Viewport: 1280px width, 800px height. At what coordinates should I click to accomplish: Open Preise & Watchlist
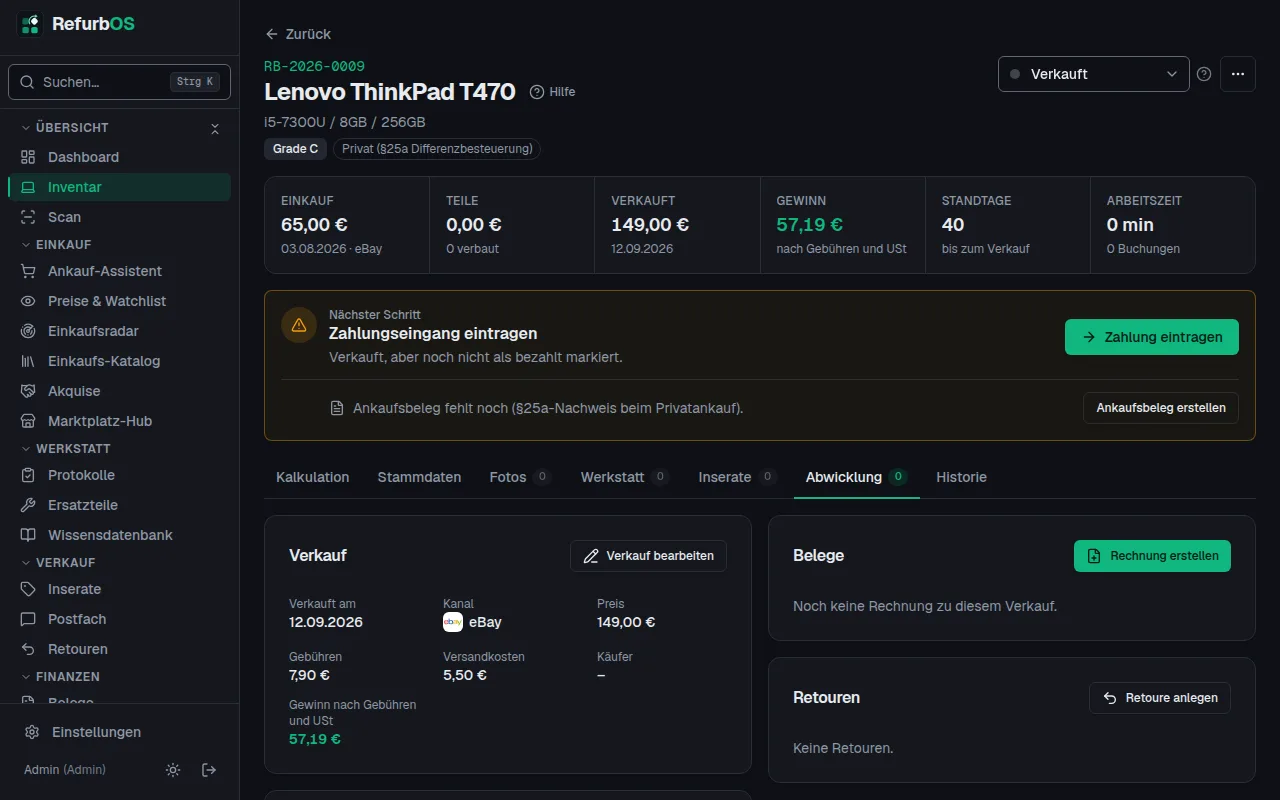click(119, 301)
